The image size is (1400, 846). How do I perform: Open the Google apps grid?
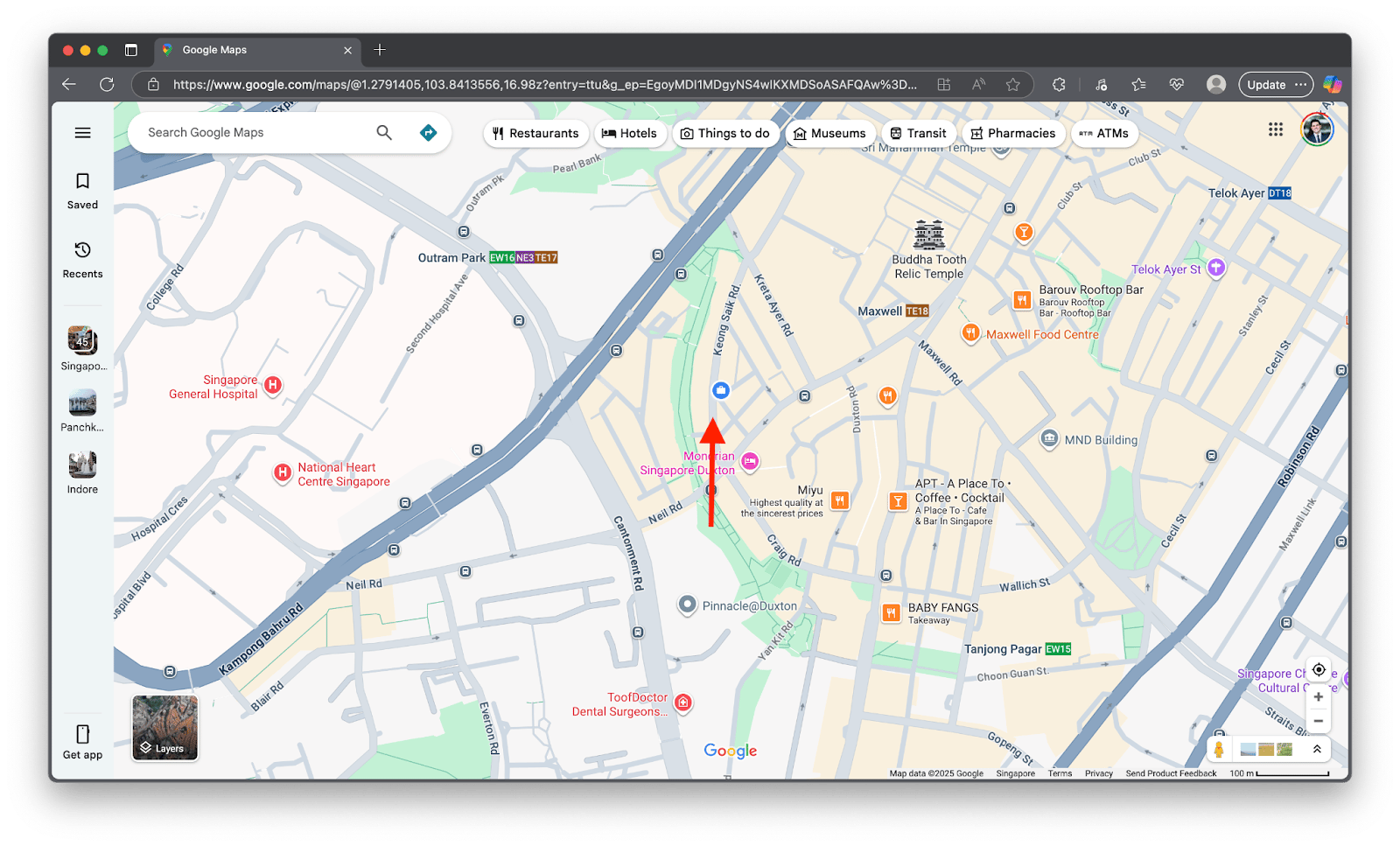tap(1276, 129)
